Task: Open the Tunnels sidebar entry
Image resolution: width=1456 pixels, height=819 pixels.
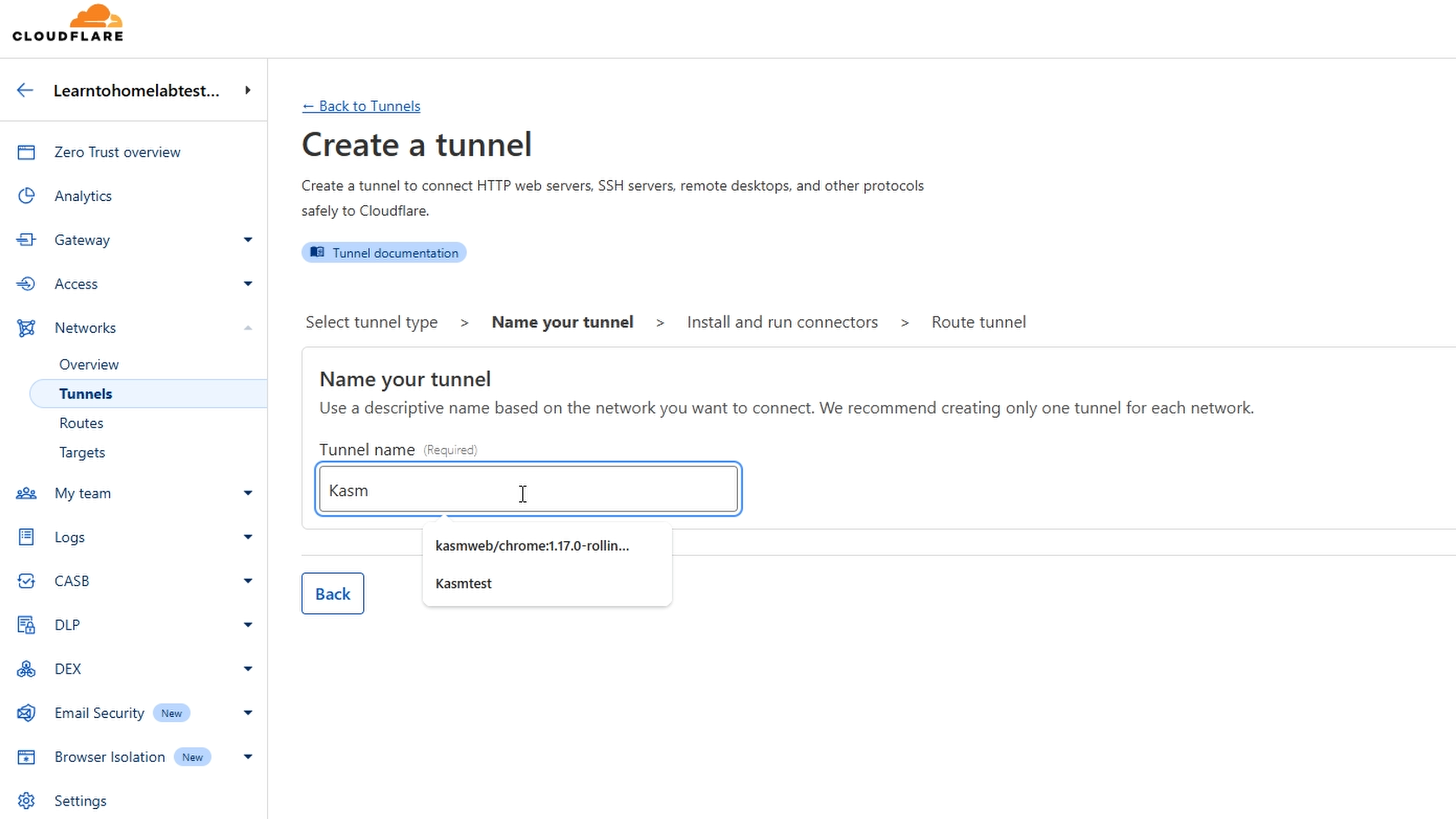Action: pos(85,393)
